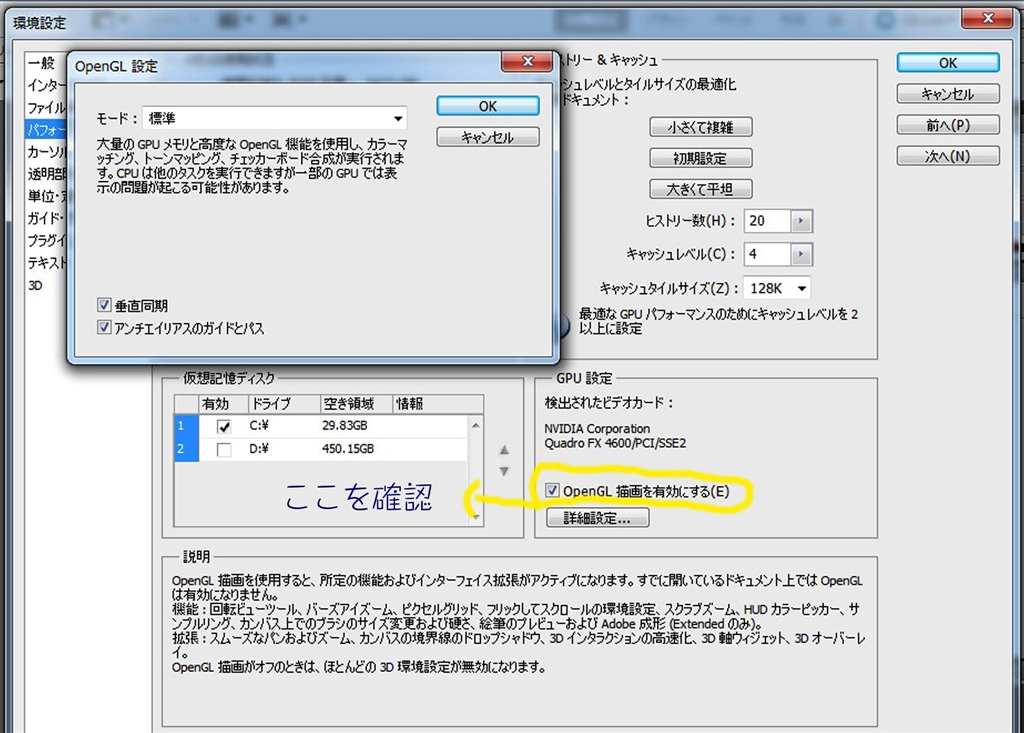The image size is (1024, 733).
Task: Click the 小さくて複雑 button
Action: (x=701, y=127)
